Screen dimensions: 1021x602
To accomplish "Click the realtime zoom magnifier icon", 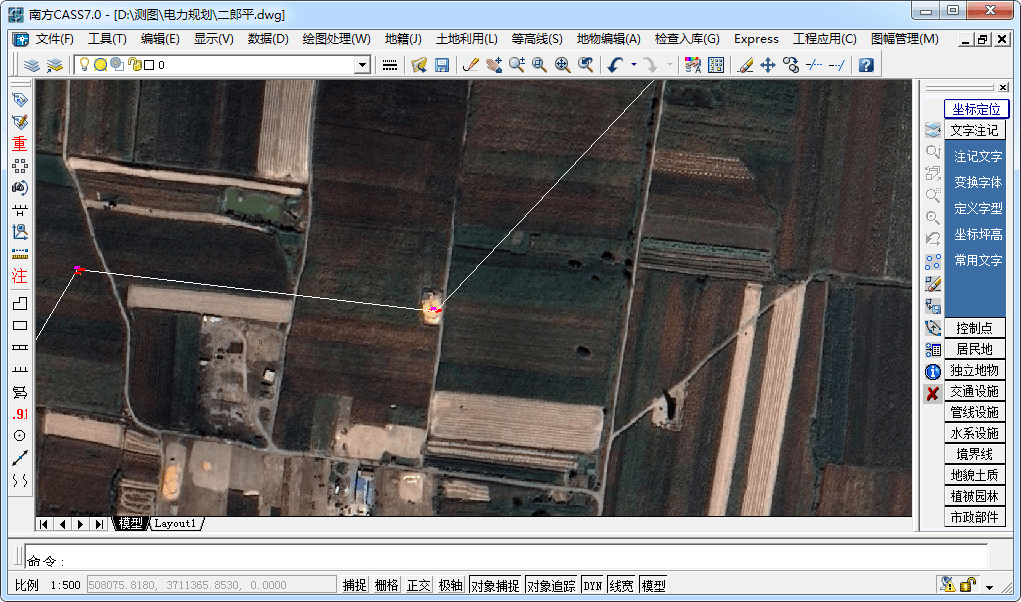I will tap(517, 65).
